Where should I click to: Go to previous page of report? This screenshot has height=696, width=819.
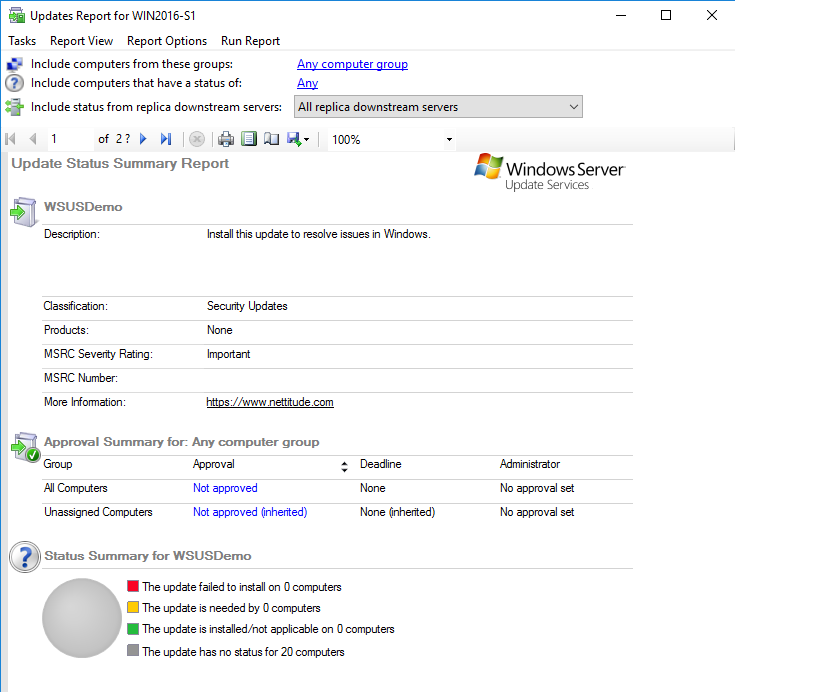pos(33,139)
